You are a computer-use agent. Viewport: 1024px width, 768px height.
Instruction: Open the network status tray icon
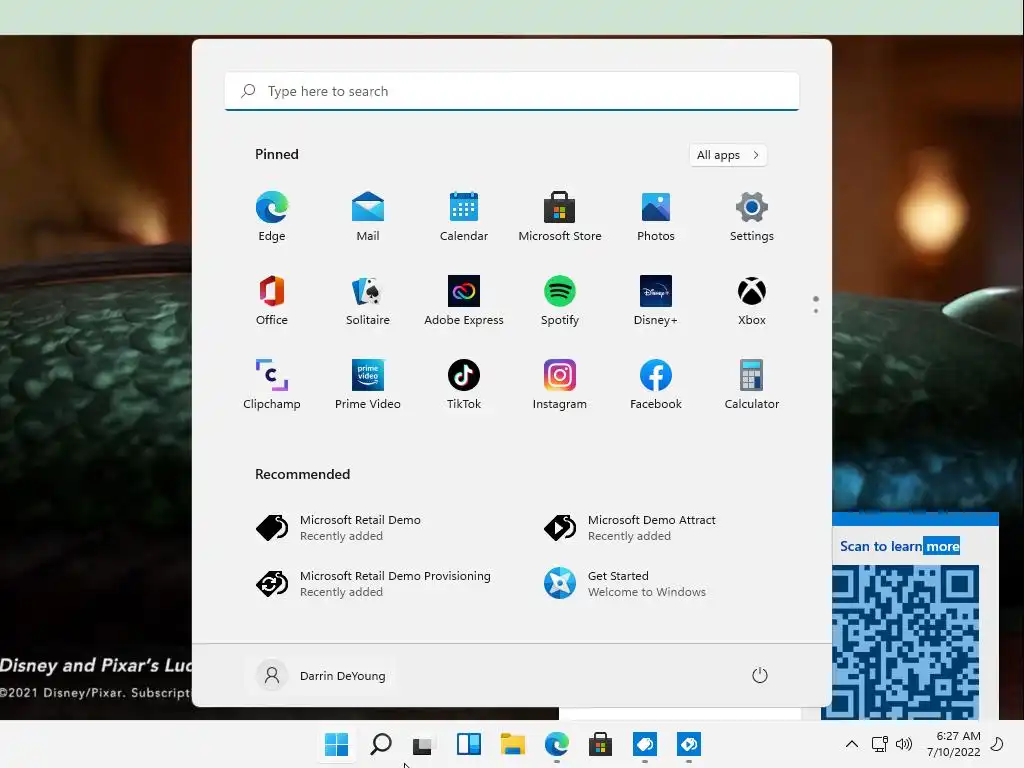pos(880,744)
